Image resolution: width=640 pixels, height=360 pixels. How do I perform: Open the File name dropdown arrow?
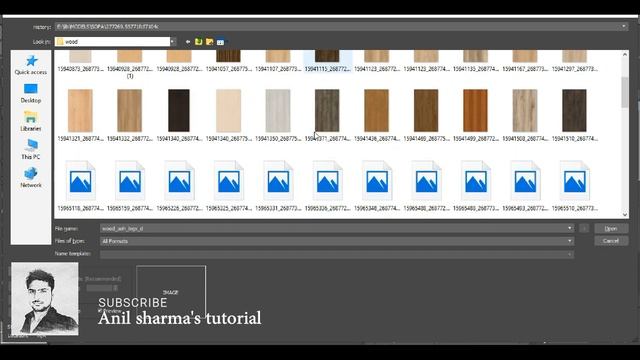[569, 229]
